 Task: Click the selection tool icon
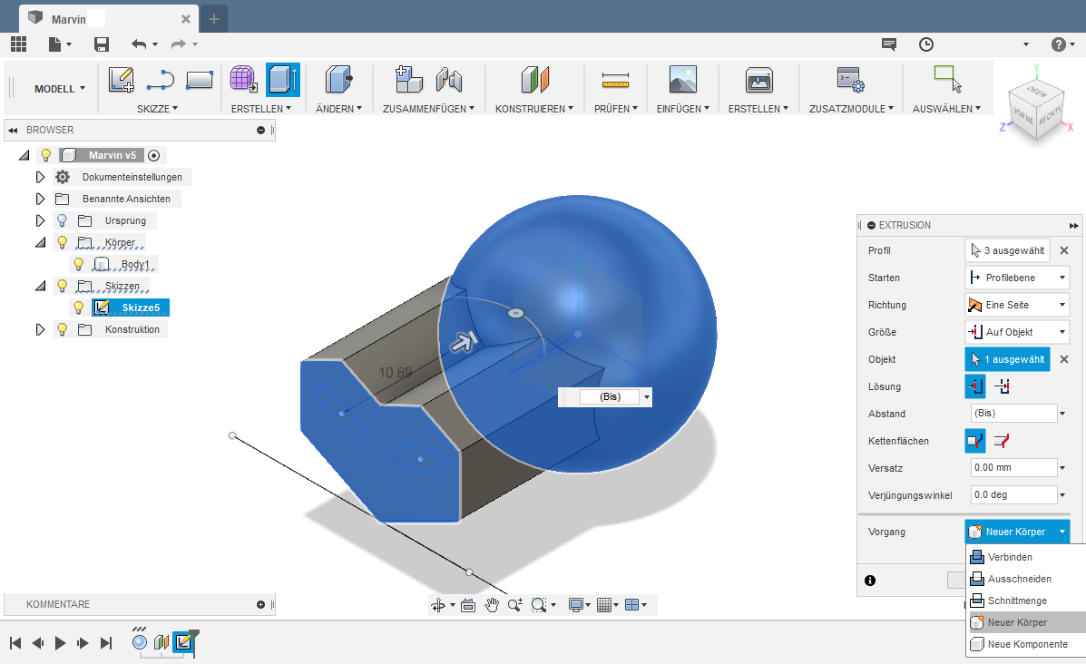tap(947, 79)
